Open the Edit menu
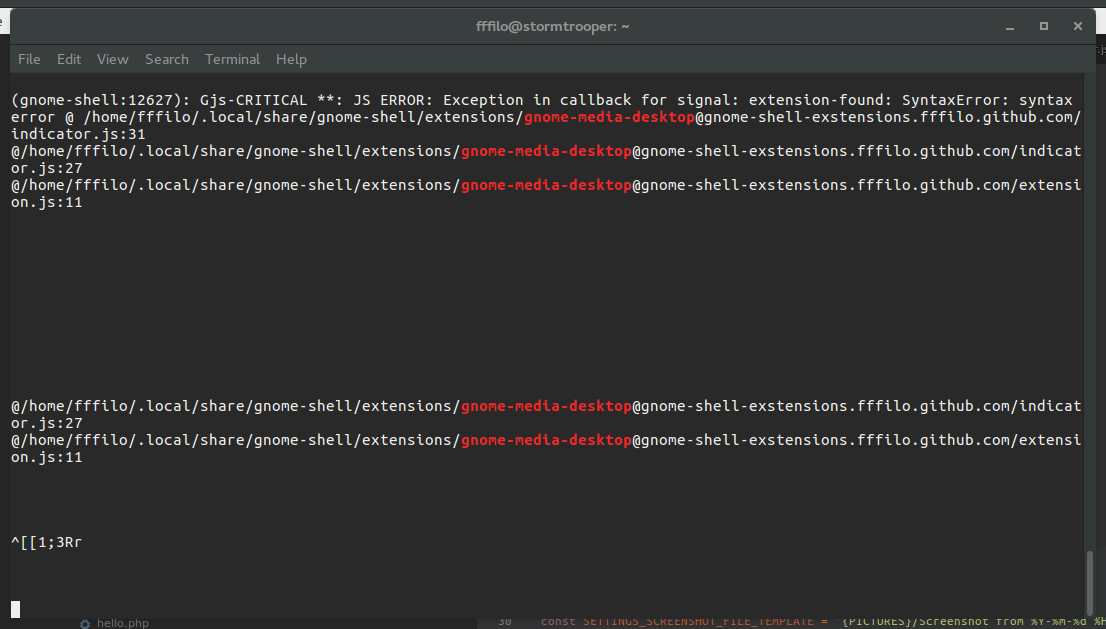The image size is (1106, 629). 69,59
